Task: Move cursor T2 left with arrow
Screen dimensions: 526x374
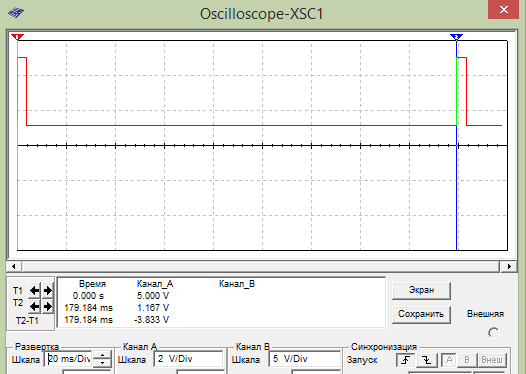Action: [35, 306]
